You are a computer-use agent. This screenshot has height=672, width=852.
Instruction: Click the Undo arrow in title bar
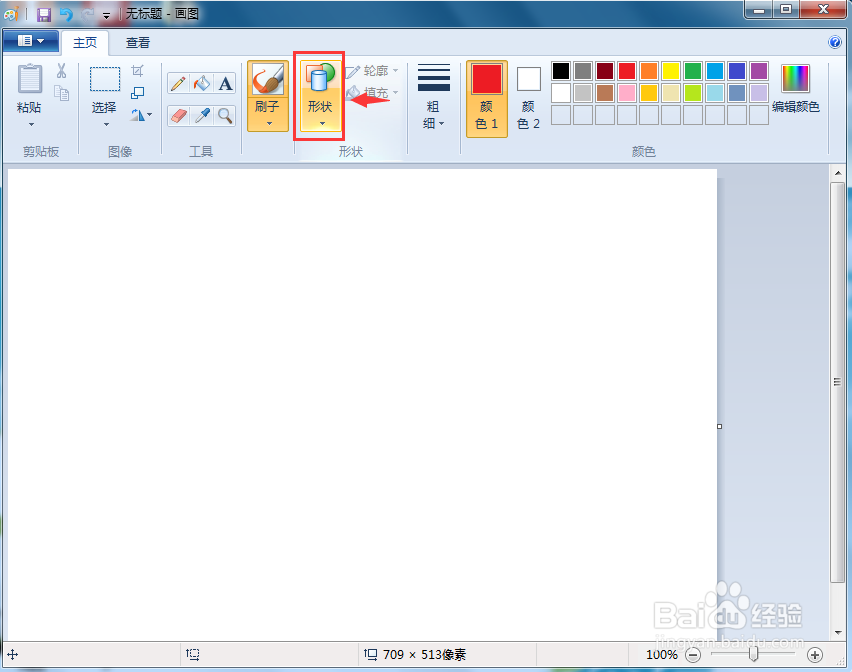pos(66,14)
